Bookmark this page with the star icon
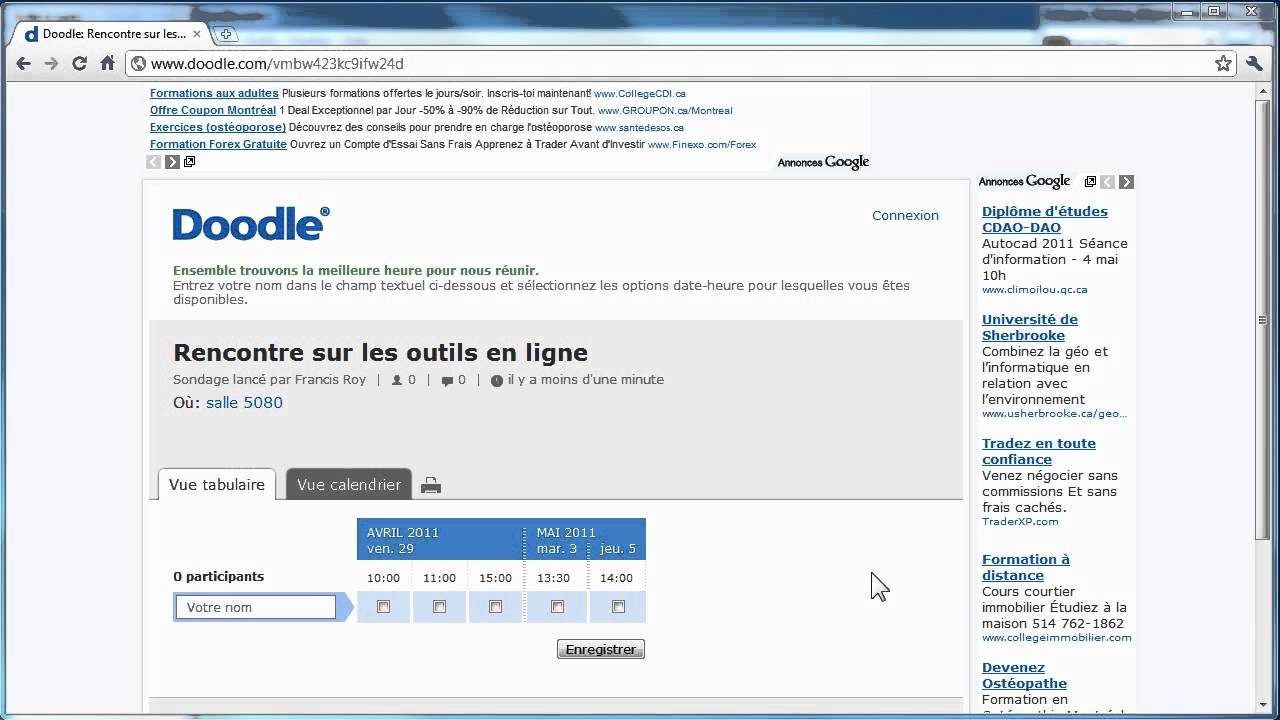 1223,63
